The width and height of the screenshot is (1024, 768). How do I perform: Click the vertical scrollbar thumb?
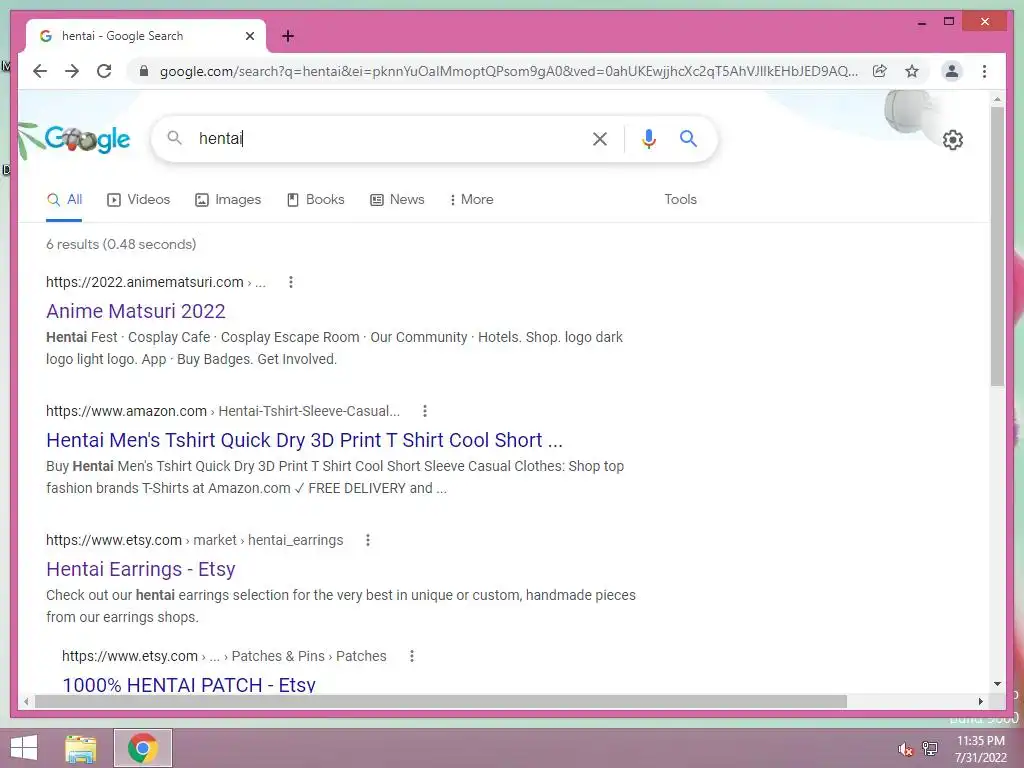click(997, 246)
